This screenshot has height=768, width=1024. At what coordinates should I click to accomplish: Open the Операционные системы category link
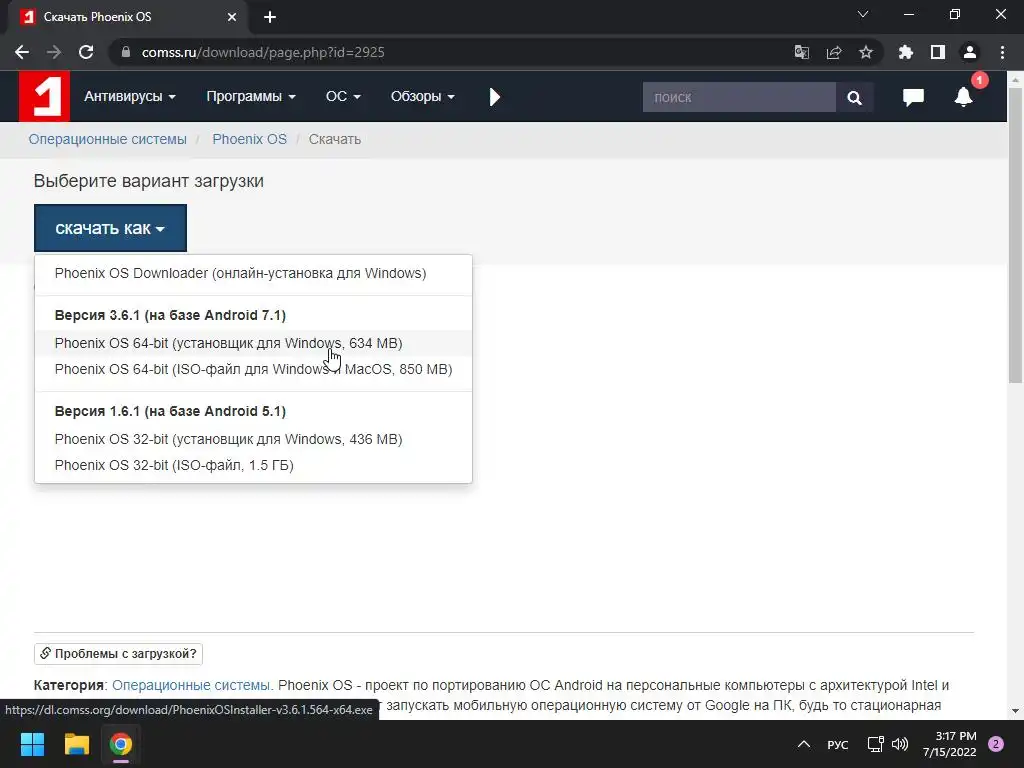(191, 685)
